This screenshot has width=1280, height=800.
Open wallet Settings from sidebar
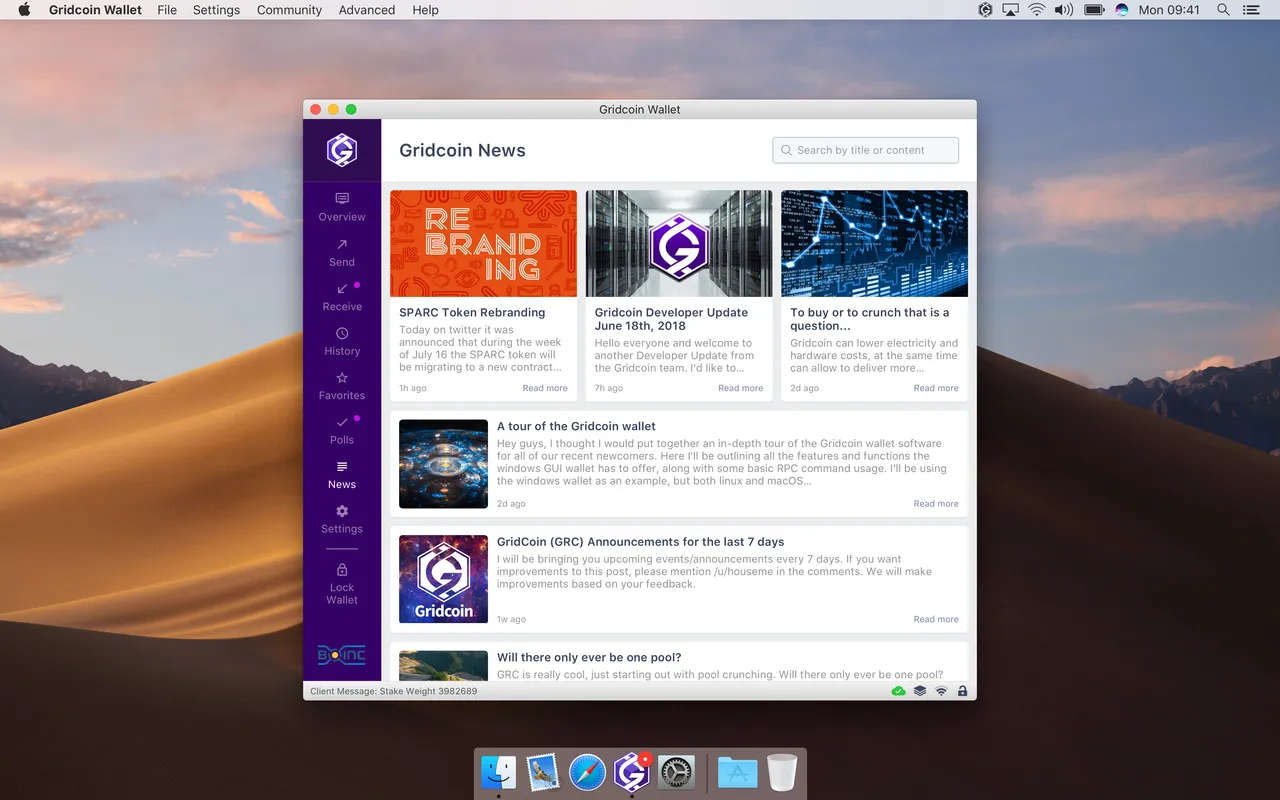coord(342,519)
